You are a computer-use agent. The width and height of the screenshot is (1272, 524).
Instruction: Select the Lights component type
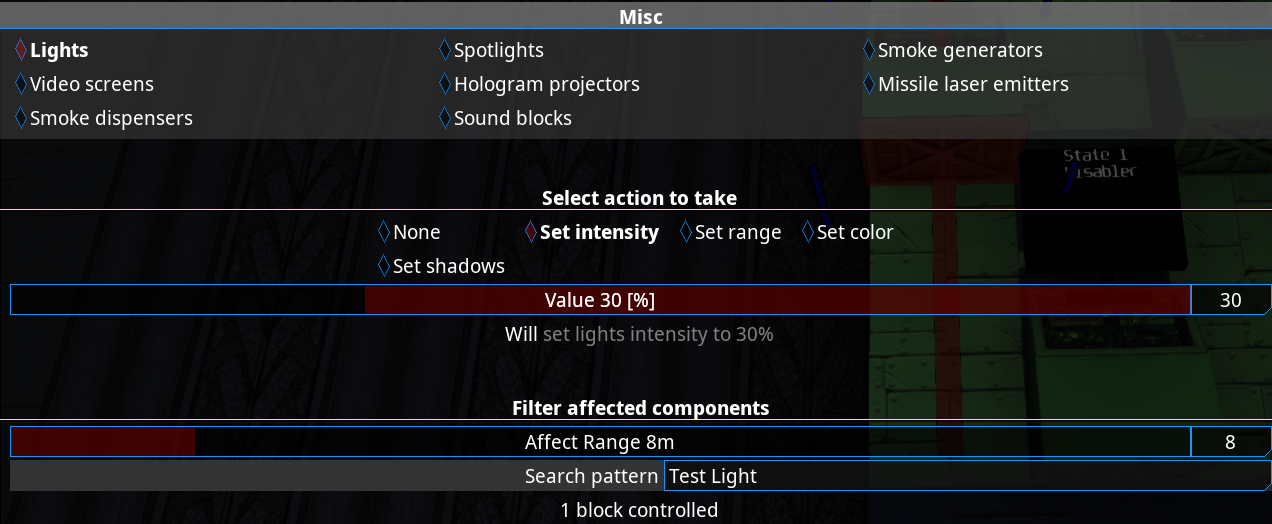click(52, 50)
